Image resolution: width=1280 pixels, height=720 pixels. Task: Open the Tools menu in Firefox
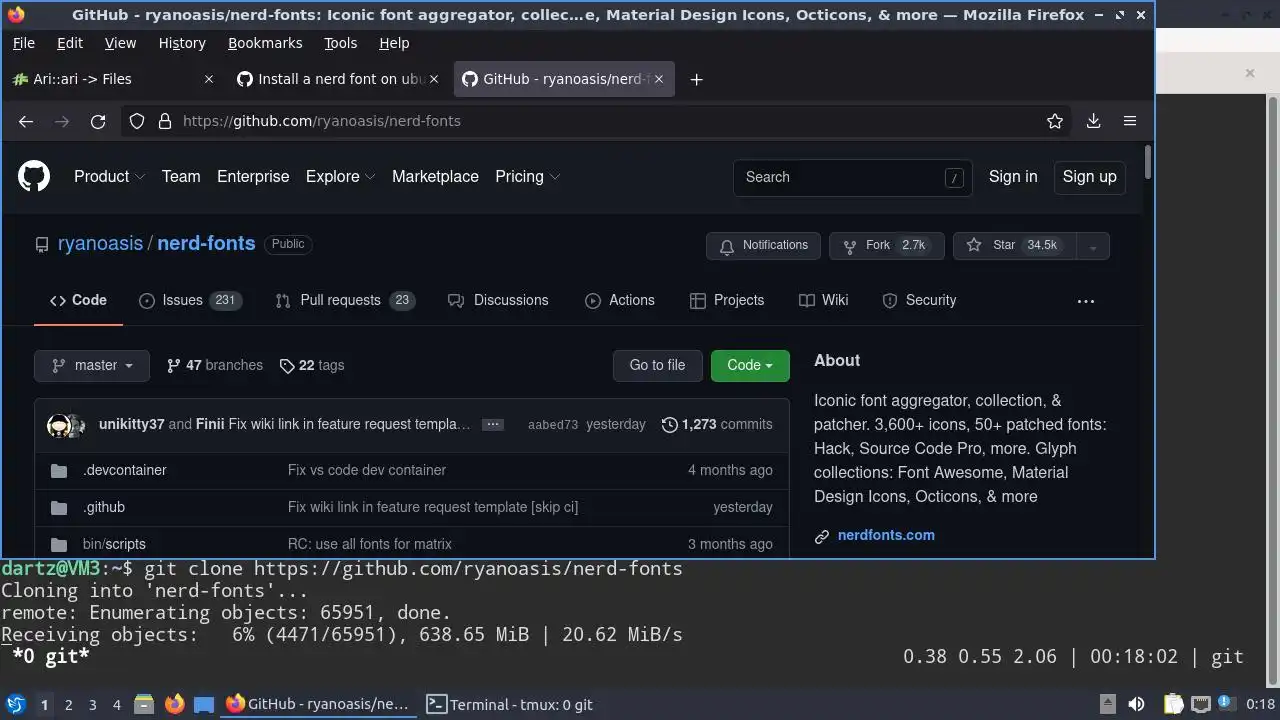(340, 43)
